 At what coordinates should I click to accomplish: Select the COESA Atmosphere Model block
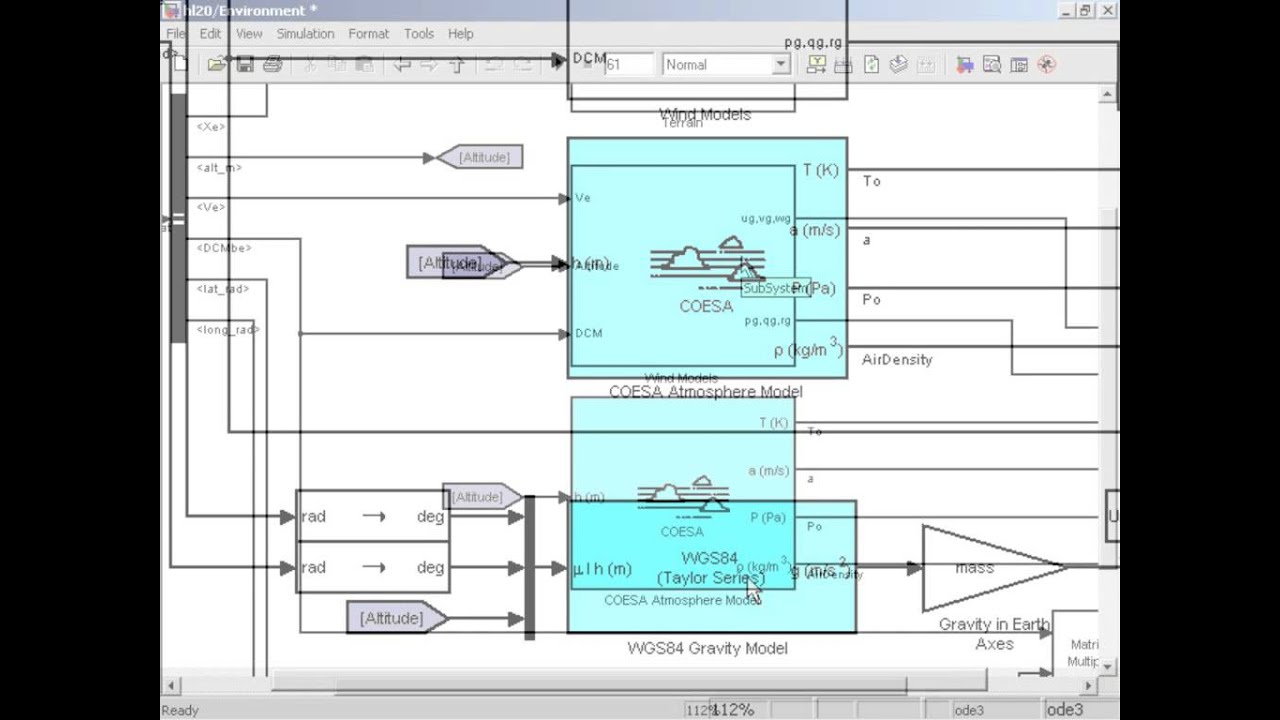pos(707,258)
